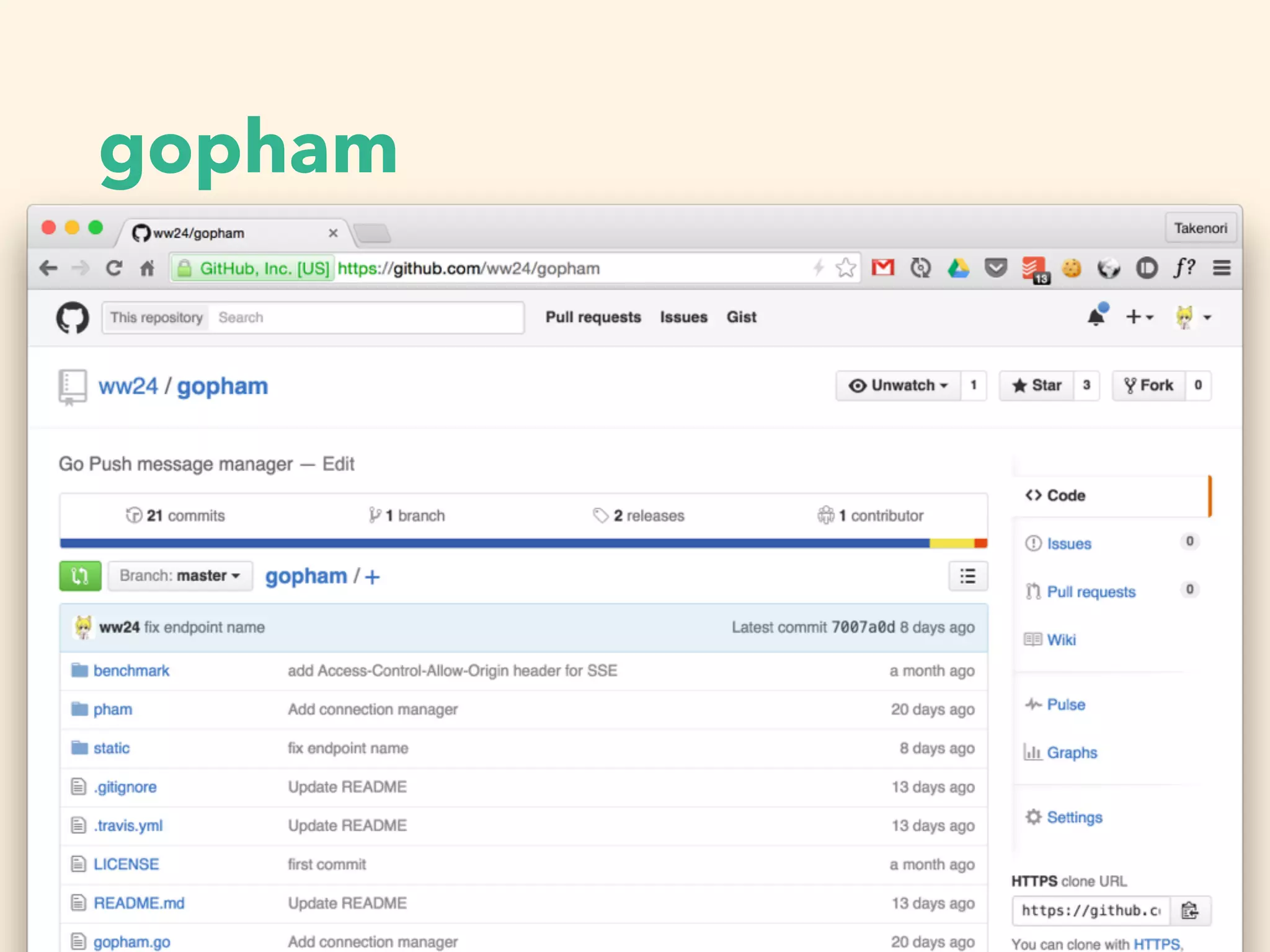The image size is (1270, 952).
Task: Click the Todoist extension icon with badge
Action: pos(1035,270)
